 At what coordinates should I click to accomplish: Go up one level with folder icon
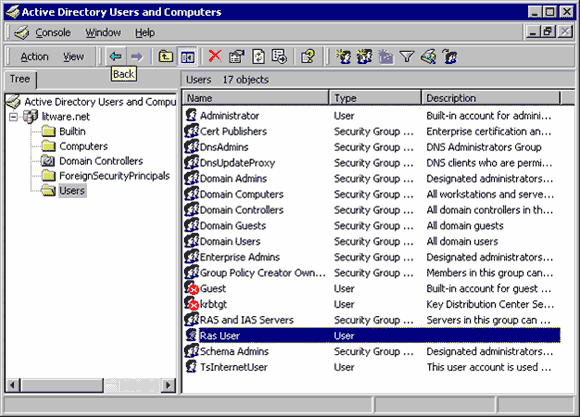click(x=165, y=57)
